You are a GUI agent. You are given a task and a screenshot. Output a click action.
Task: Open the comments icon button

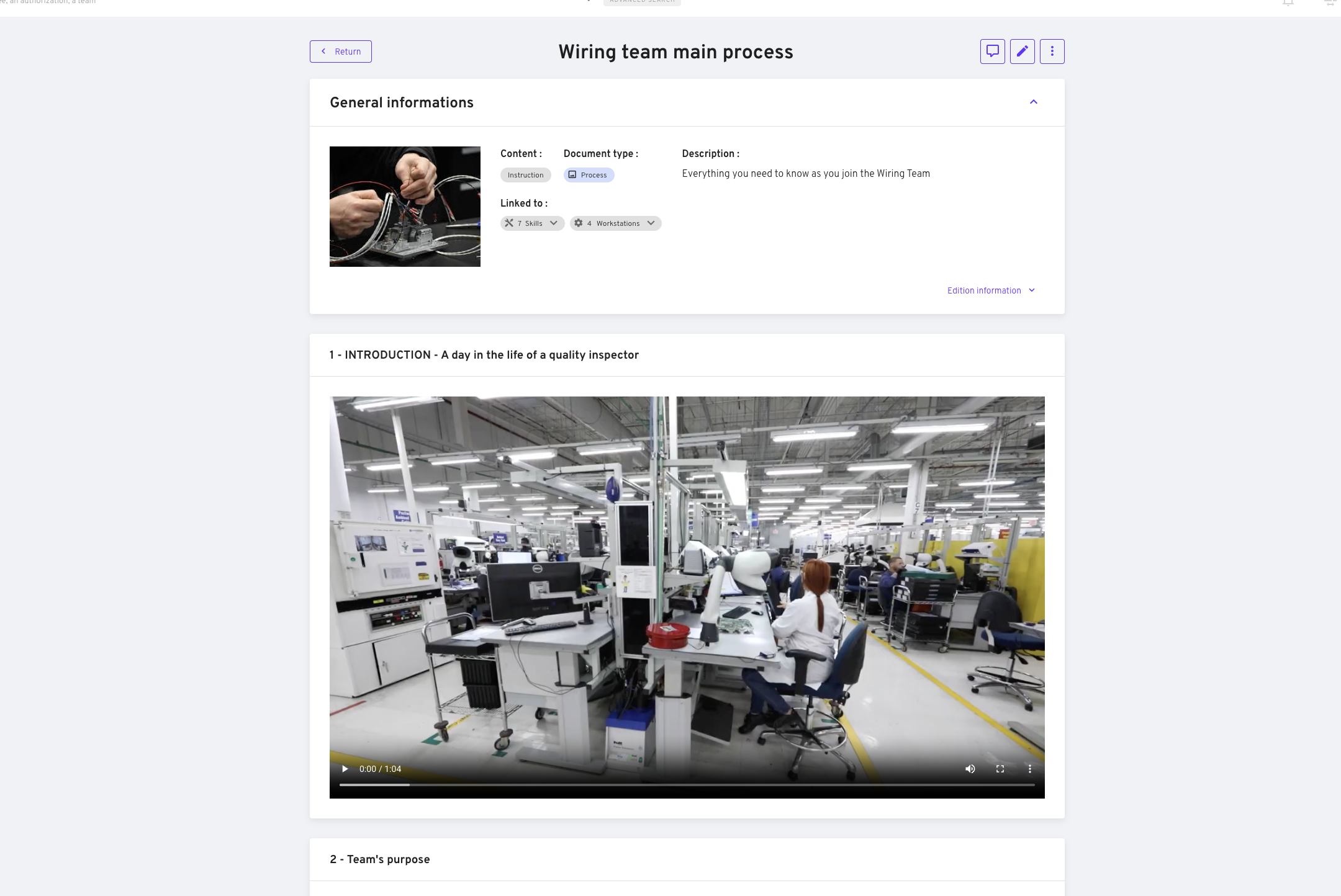992,52
